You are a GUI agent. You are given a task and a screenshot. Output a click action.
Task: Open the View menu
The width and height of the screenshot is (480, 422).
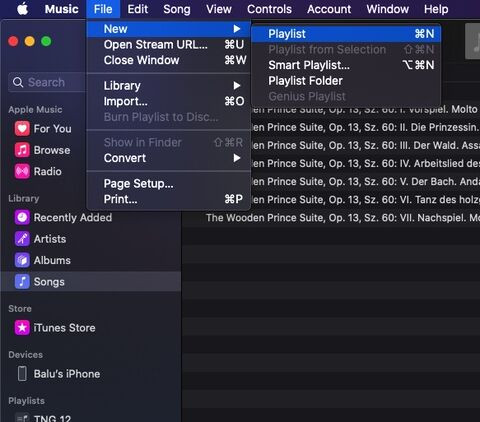(x=219, y=9)
